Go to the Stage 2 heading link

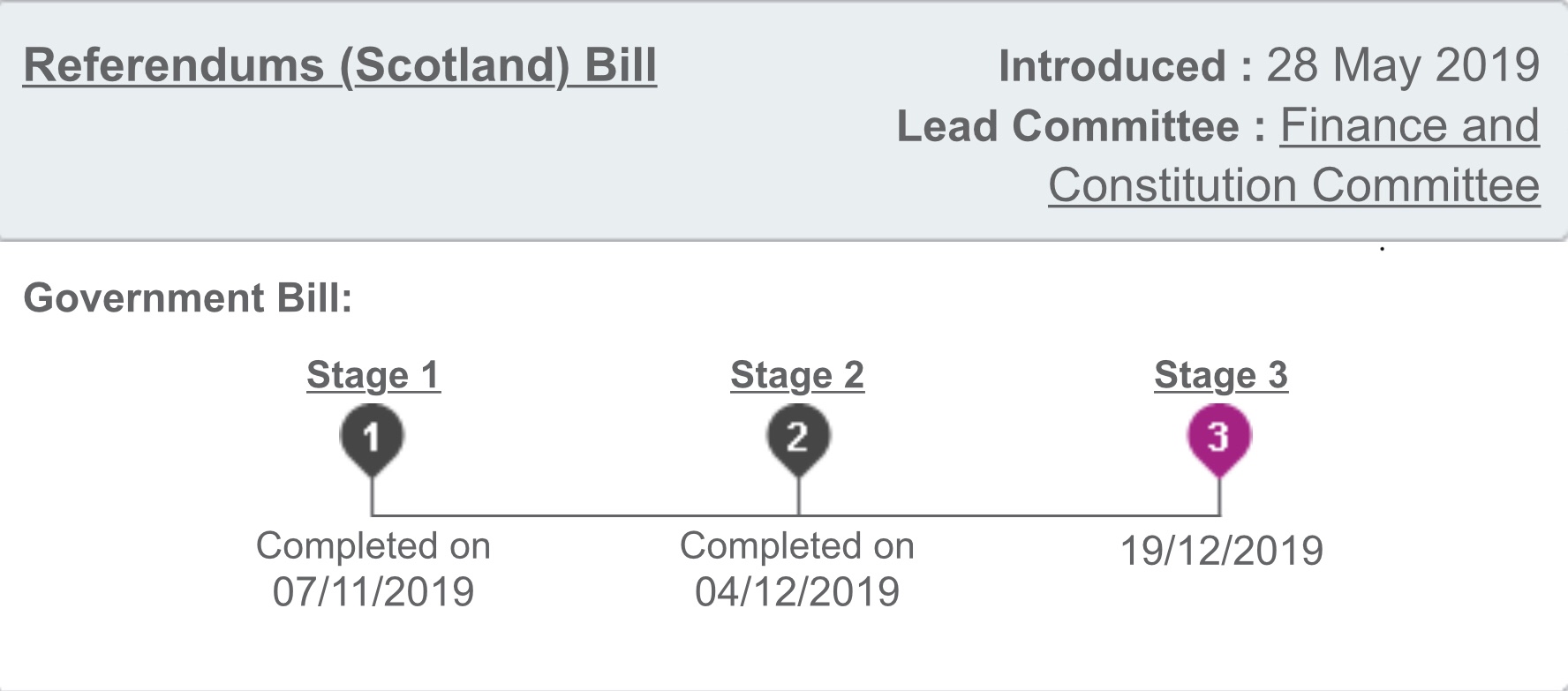(797, 375)
